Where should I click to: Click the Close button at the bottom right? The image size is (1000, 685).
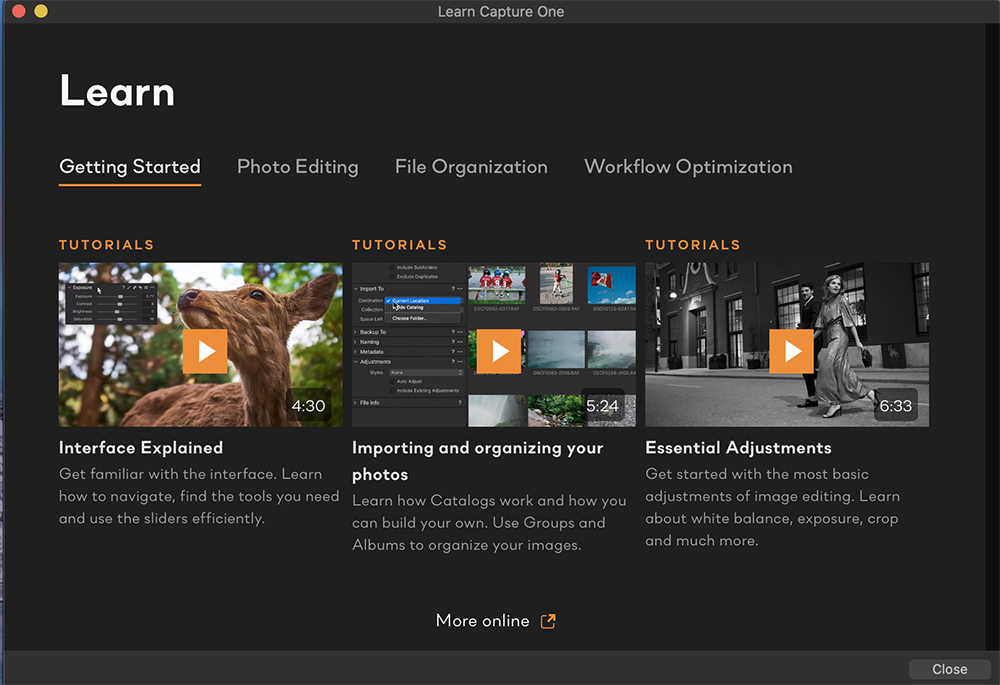(x=949, y=669)
